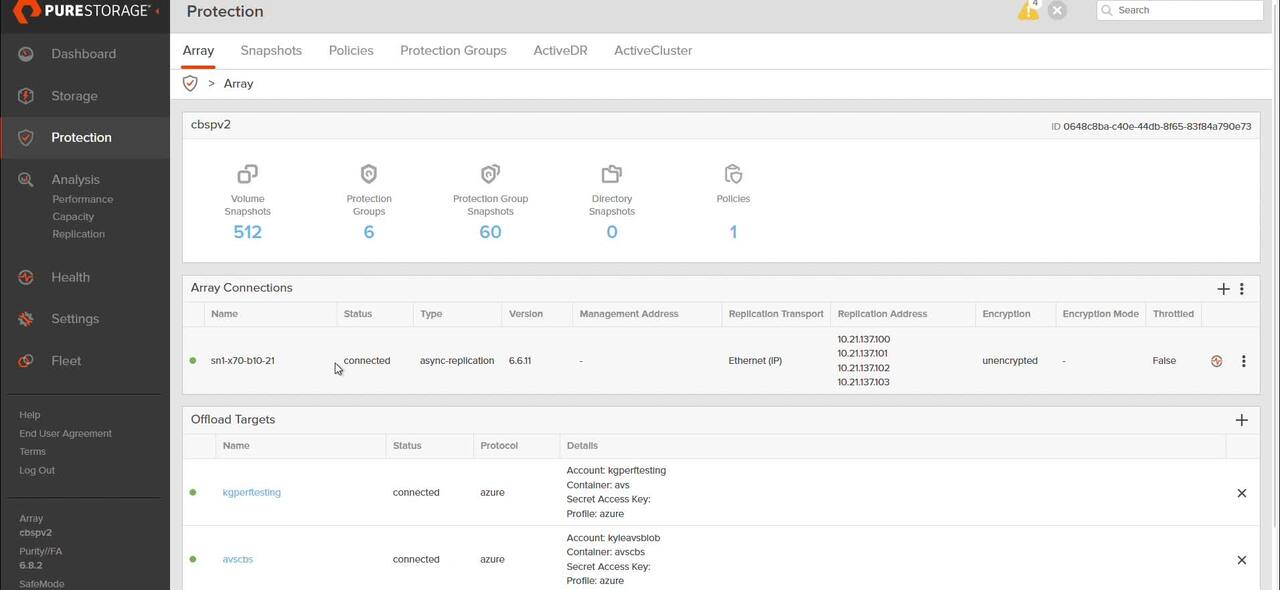
Task: Sort connections by Name column header
Action: (x=225, y=314)
